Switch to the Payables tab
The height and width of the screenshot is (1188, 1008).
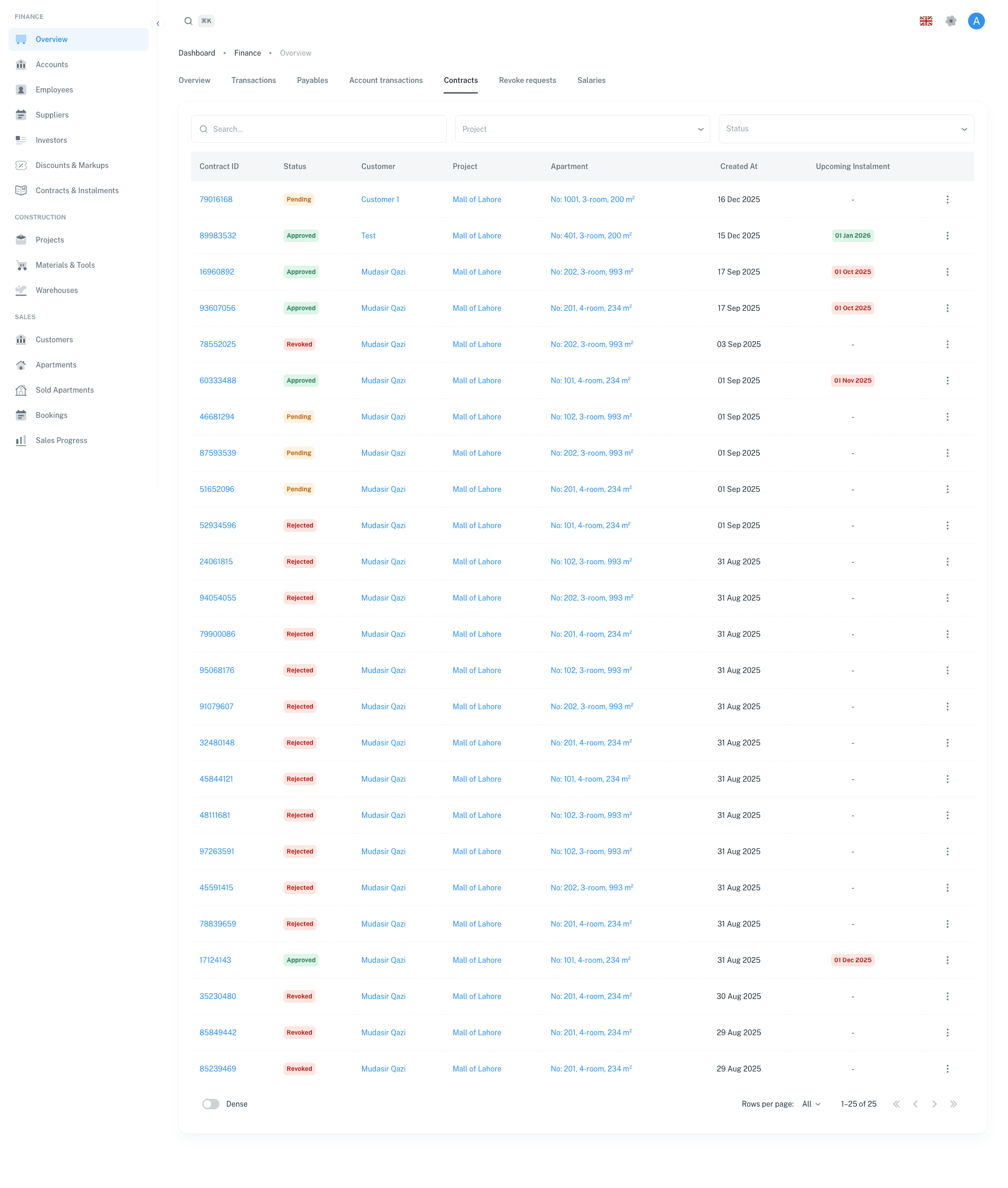point(312,80)
